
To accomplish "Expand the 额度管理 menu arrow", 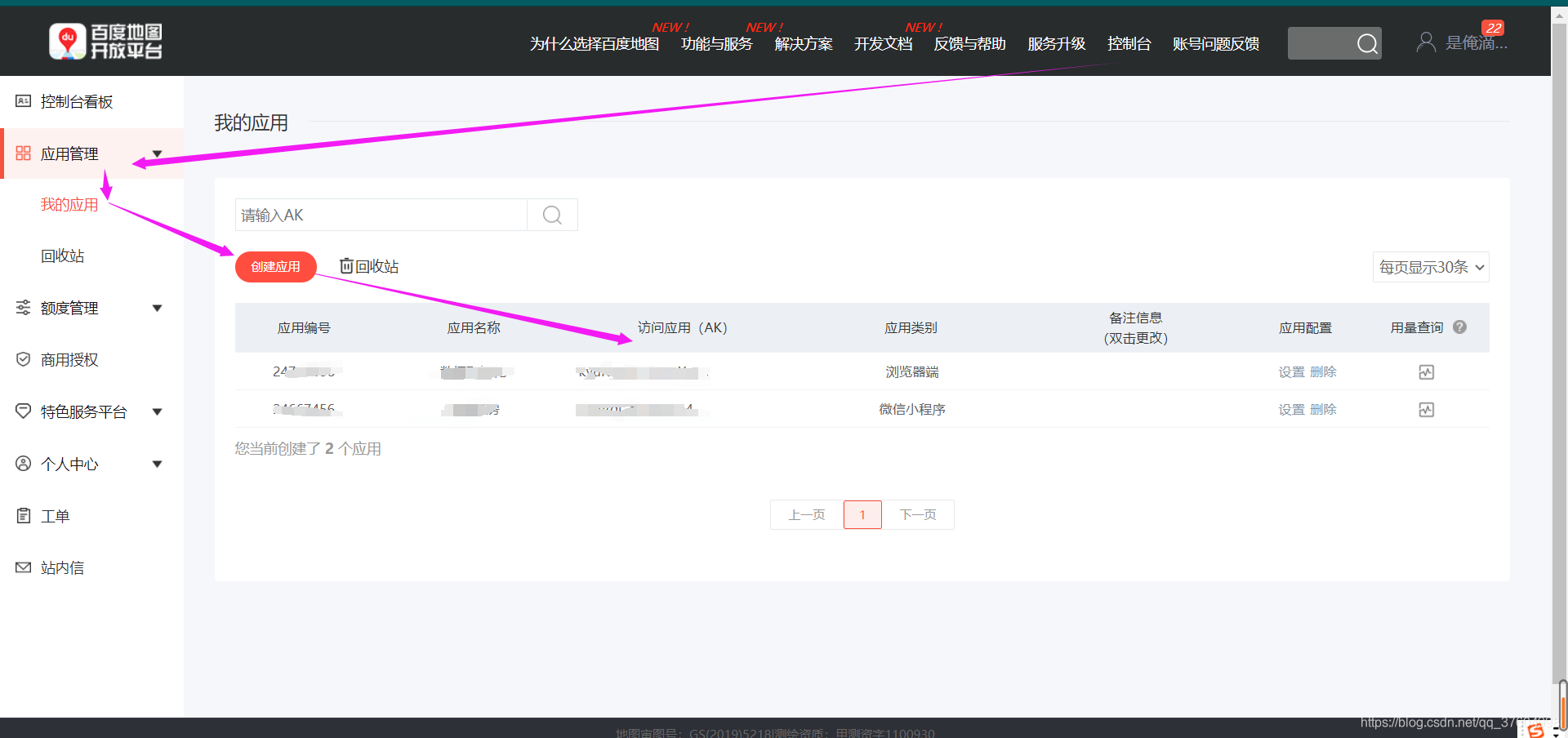I will coord(158,308).
